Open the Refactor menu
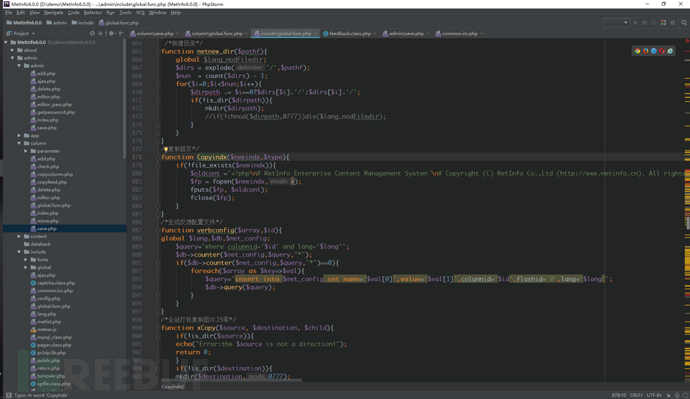Image resolution: width=690 pixels, height=399 pixels. click(x=93, y=13)
